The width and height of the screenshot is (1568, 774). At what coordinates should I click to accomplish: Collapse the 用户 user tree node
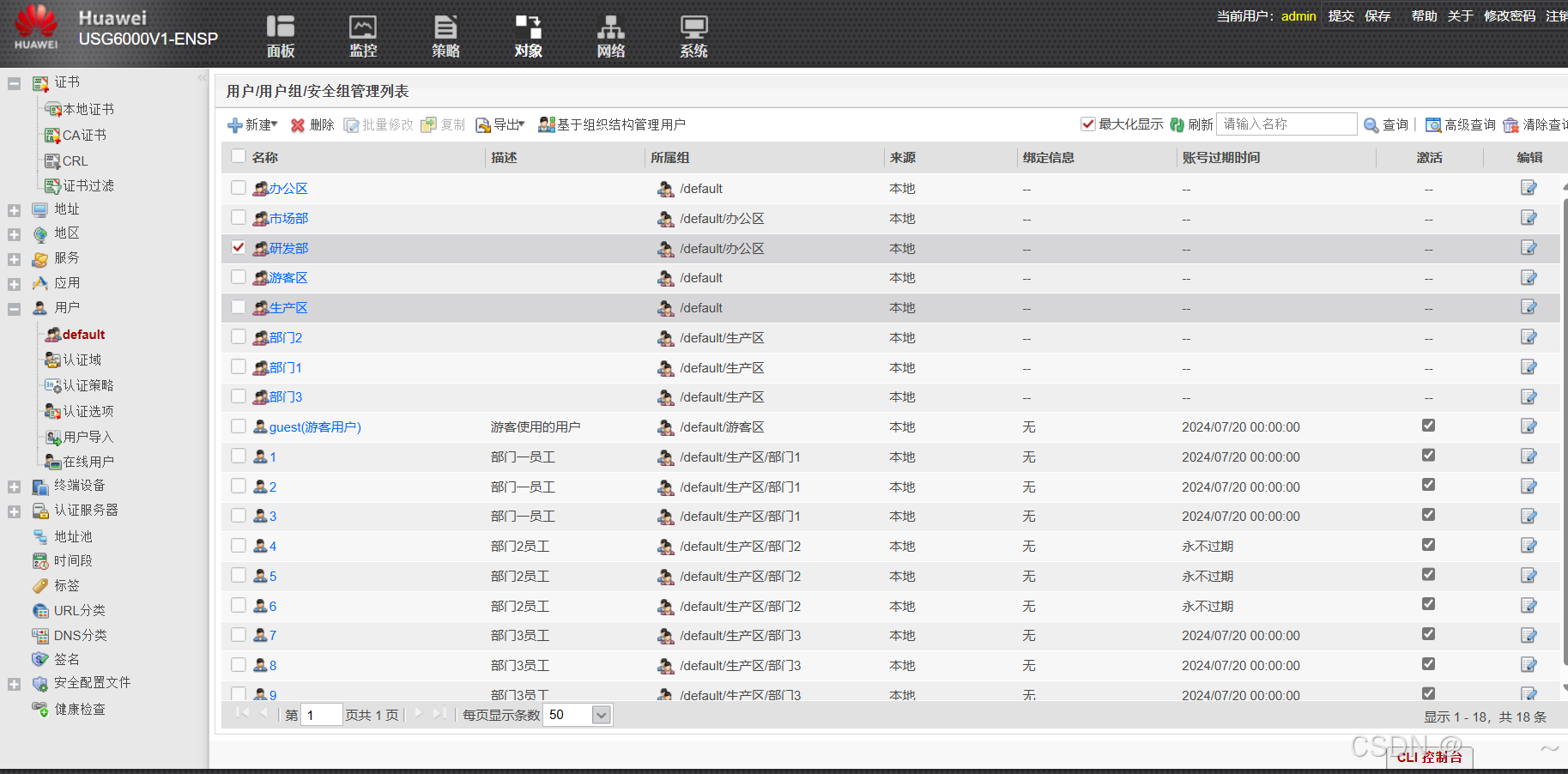pos(14,309)
